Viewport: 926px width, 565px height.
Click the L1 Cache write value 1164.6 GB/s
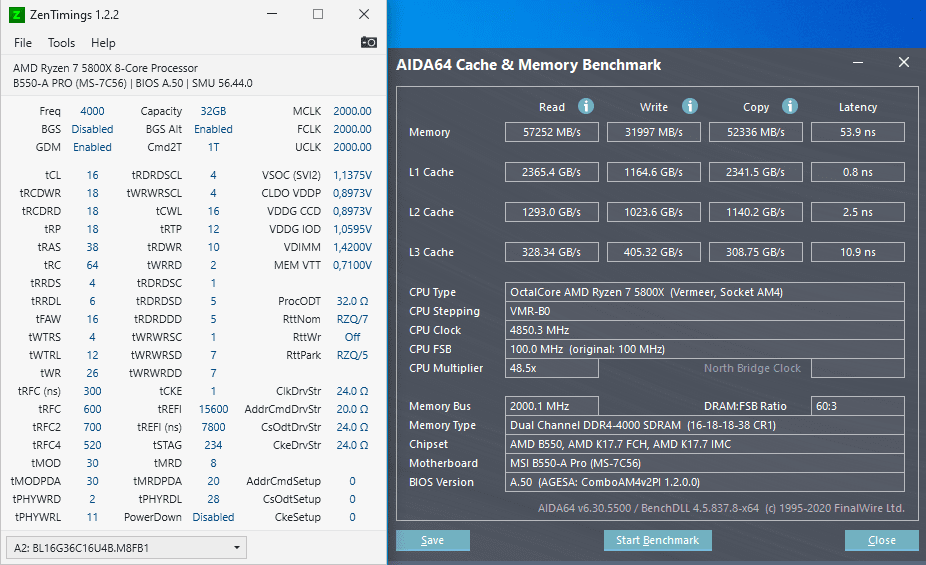[654, 172]
